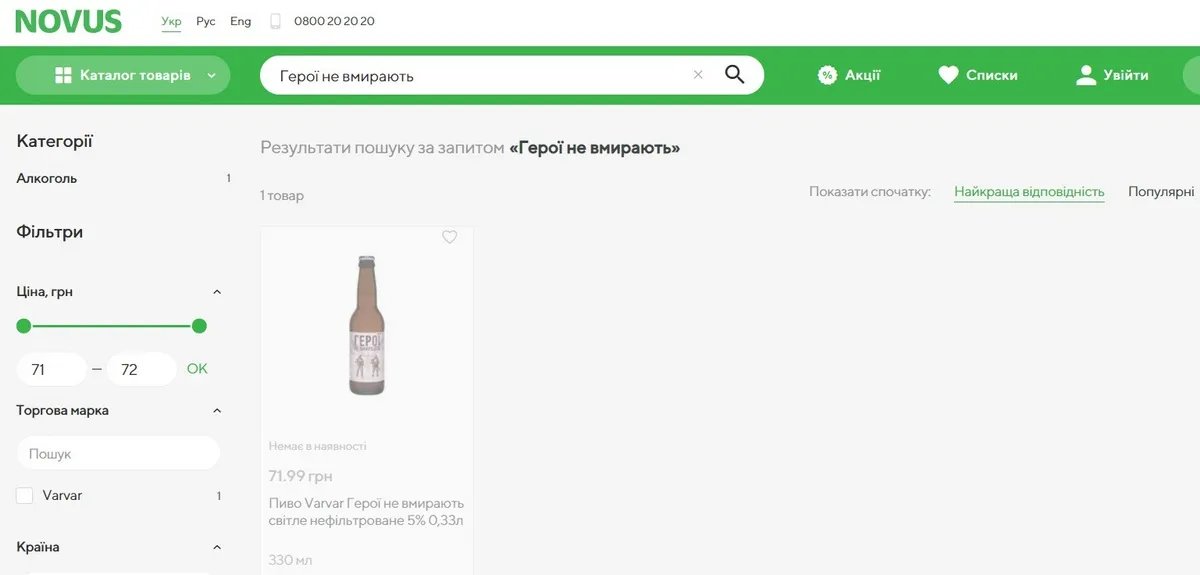Collapse the Країна filter section
The width and height of the screenshot is (1200, 575).
(x=217, y=548)
